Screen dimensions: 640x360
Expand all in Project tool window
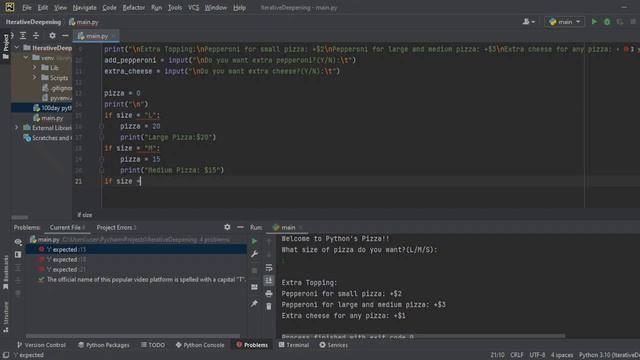click(23, 36)
